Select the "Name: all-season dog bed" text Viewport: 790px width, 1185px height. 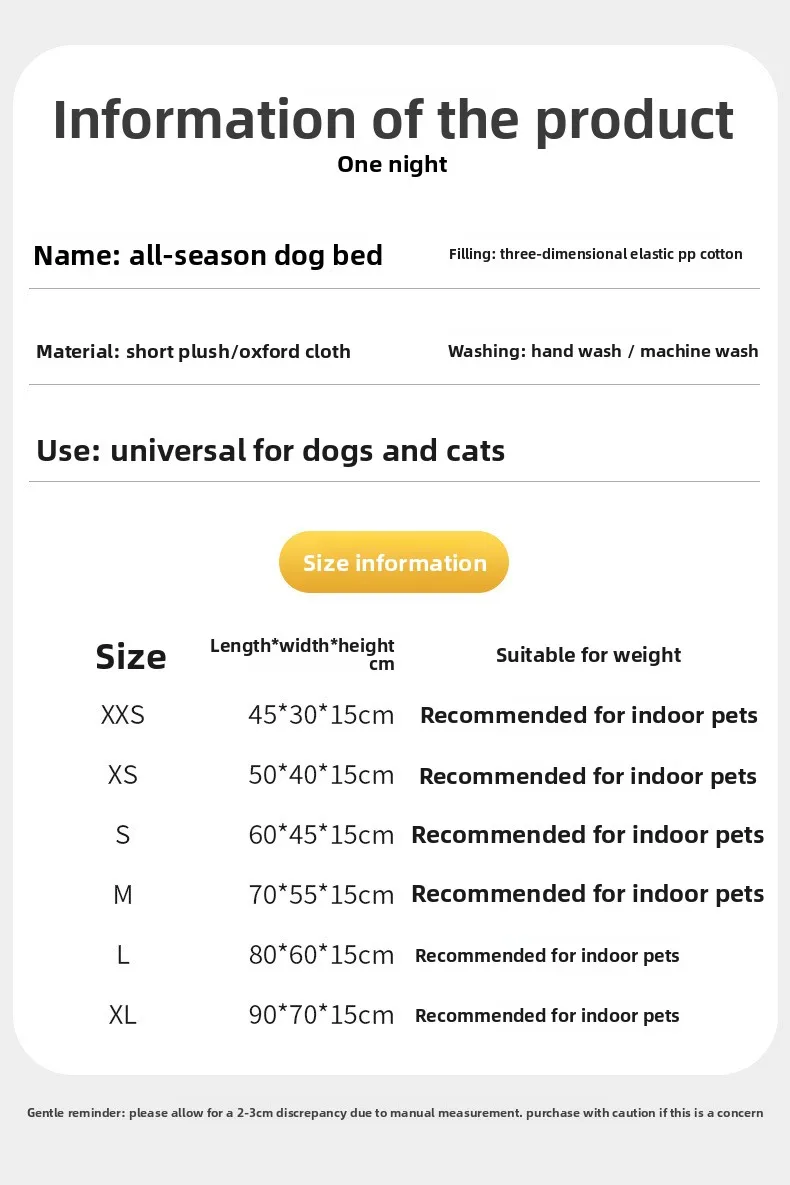click(x=208, y=255)
